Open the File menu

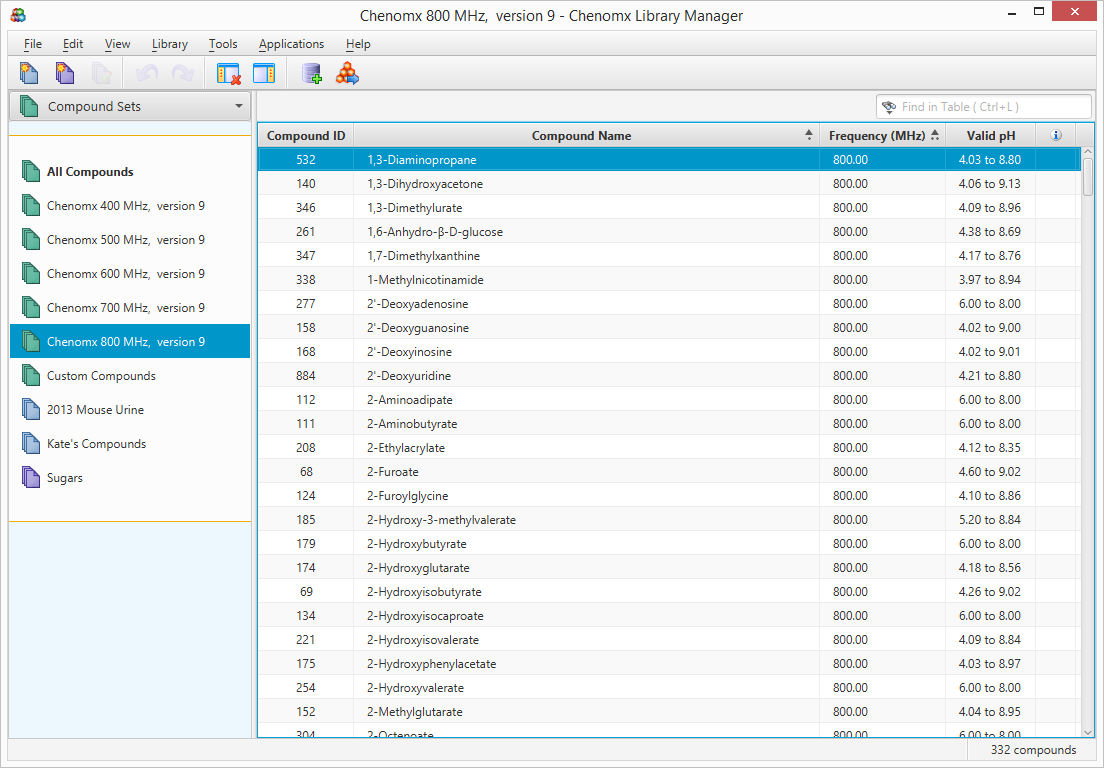(32, 44)
